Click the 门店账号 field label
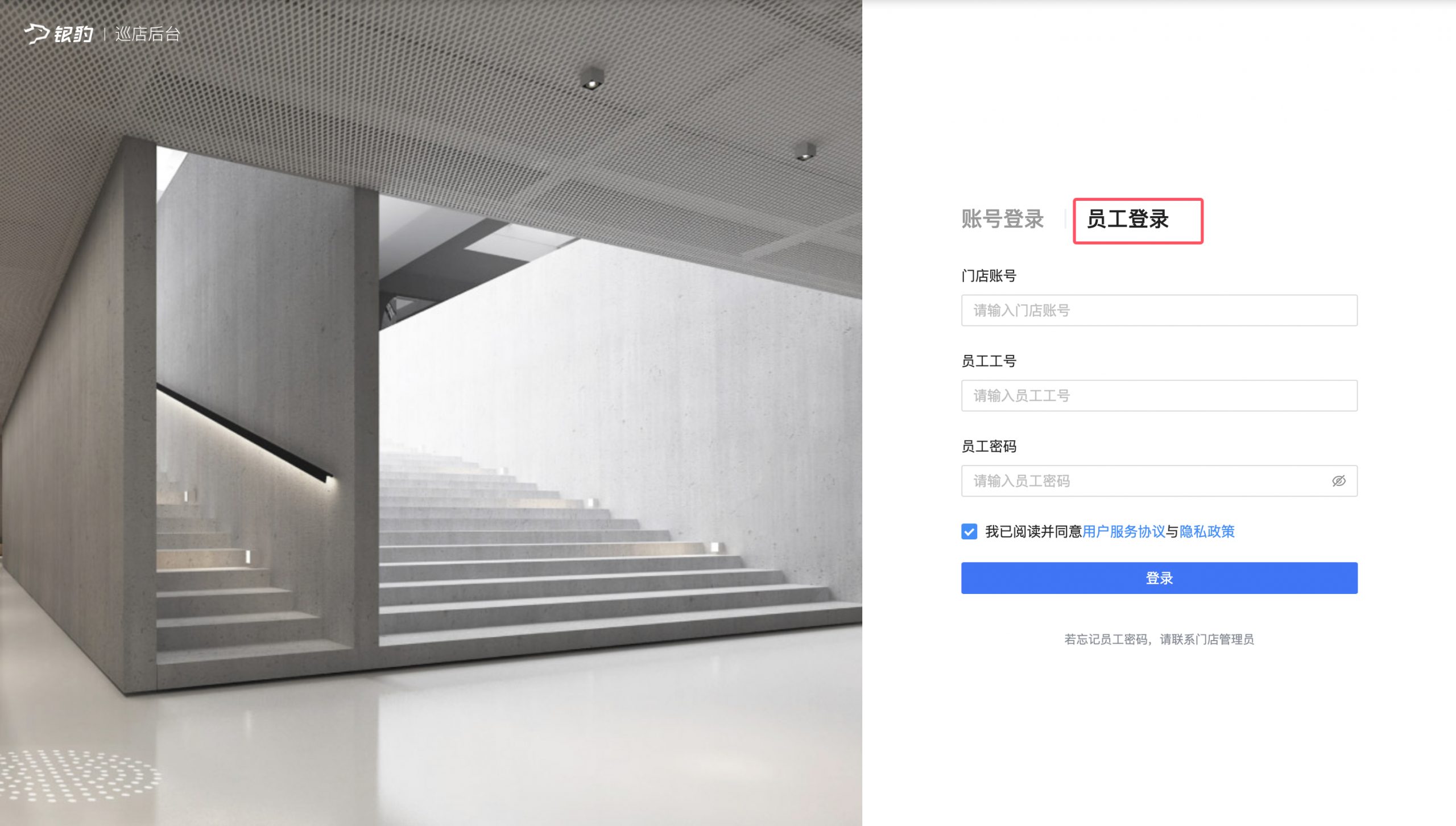Image resolution: width=1456 pixels, height=826 pixels. (x=988, y=276)
